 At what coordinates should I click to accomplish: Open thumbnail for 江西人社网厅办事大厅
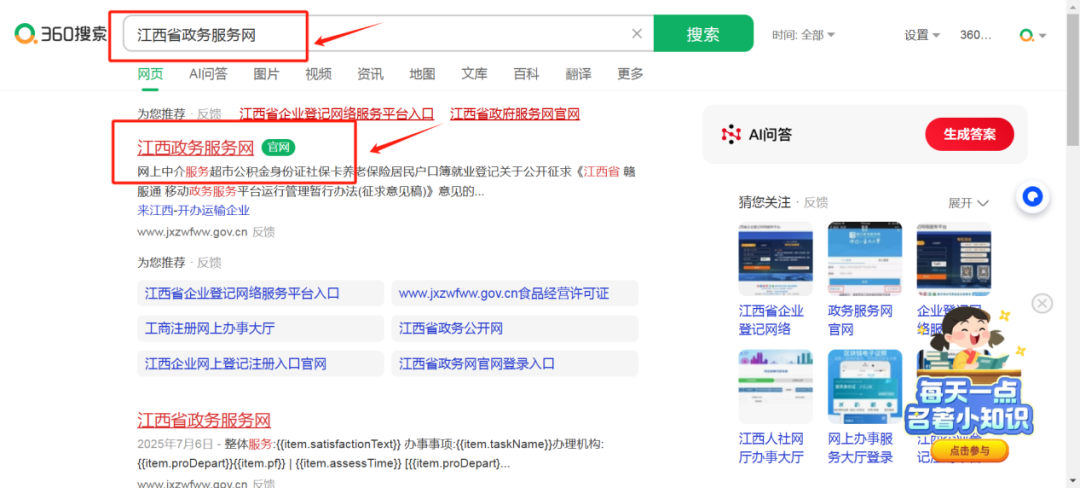[x=776, y=386]
